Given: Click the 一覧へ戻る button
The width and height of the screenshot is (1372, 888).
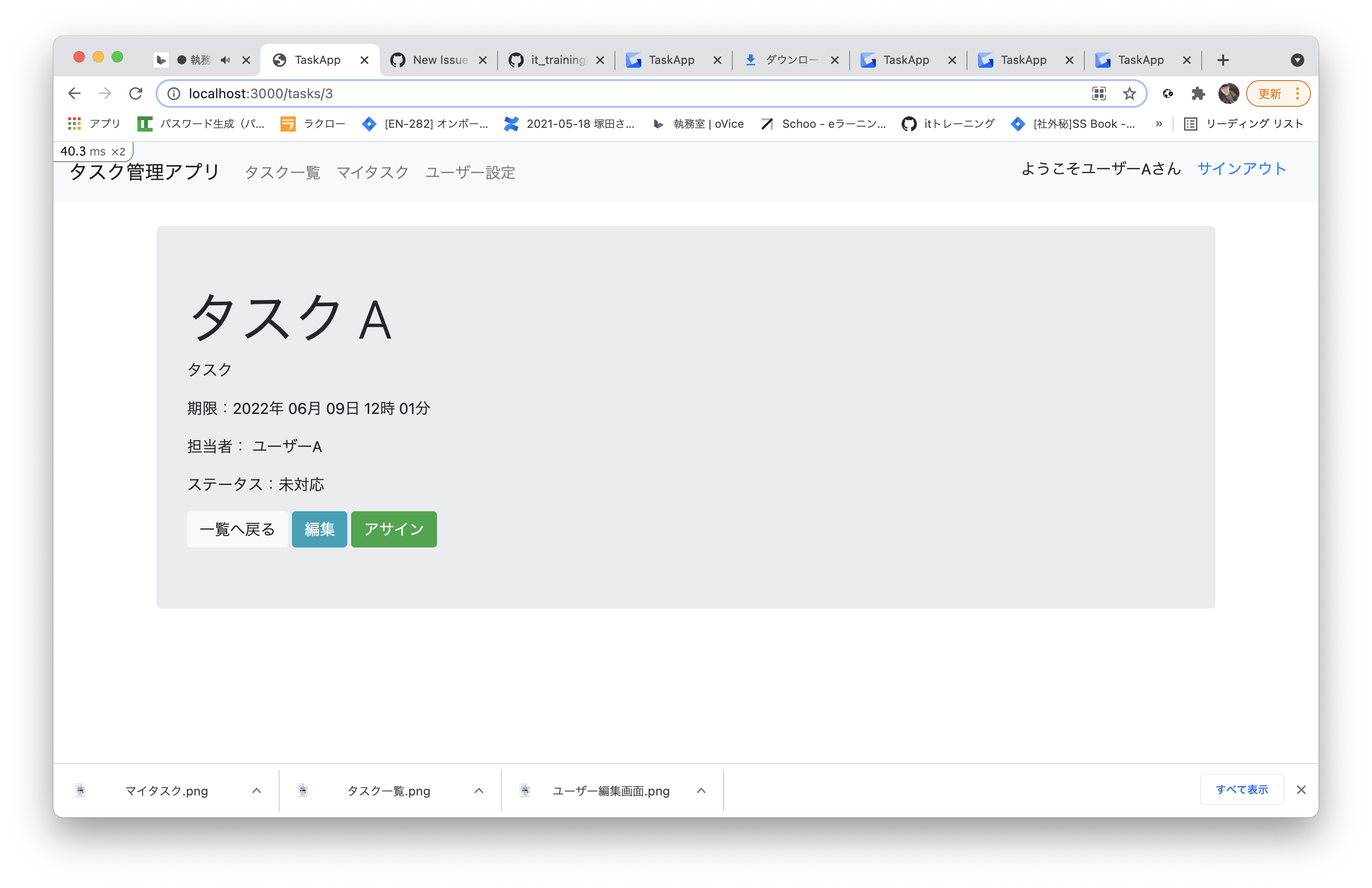Looking at the screenshot, I should [237, 529].
